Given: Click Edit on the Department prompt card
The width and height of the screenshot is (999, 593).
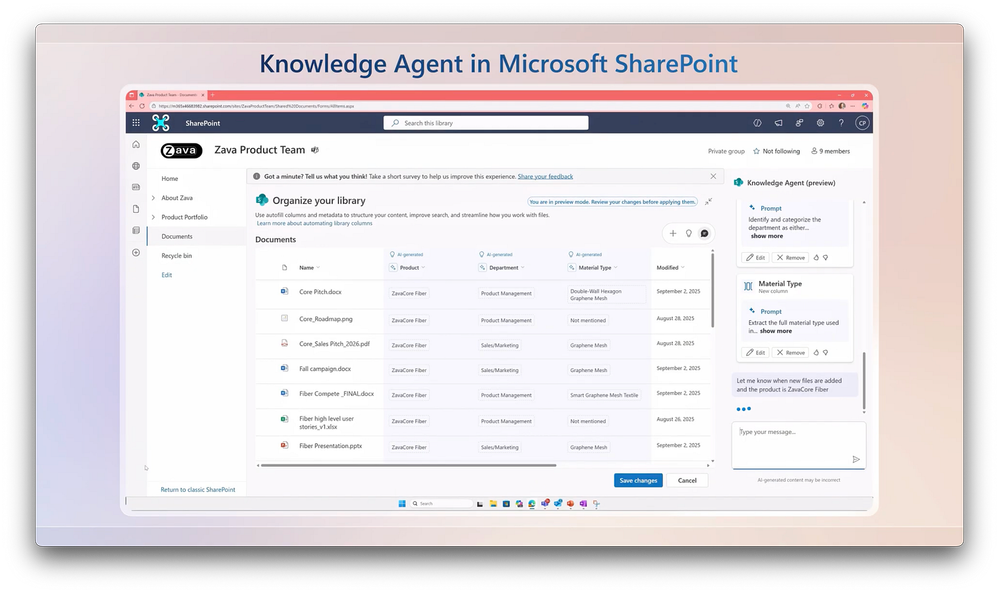Looking at the screenshot, I should pyautogui.click(x=755, y=258).
